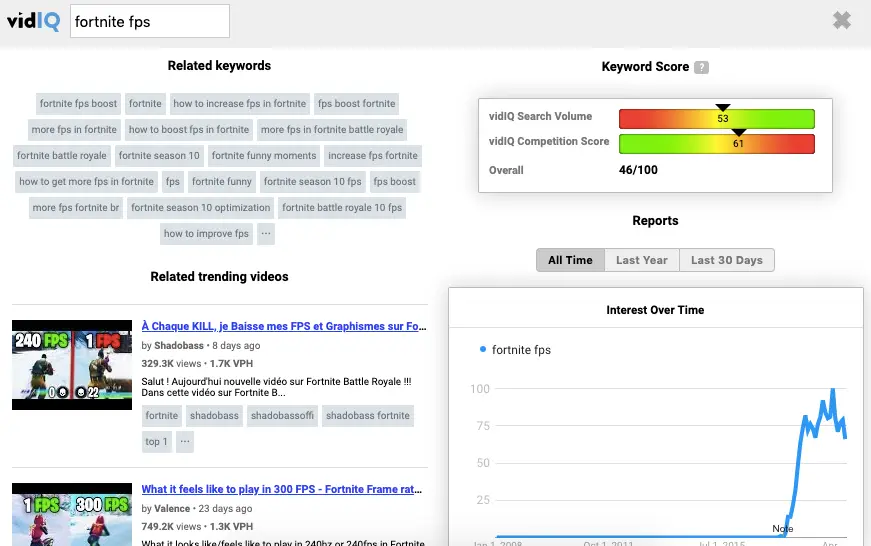Open the 1 FPS vs 300 FPS video thumbnail
871x546 pixels.
pos(72,514)
